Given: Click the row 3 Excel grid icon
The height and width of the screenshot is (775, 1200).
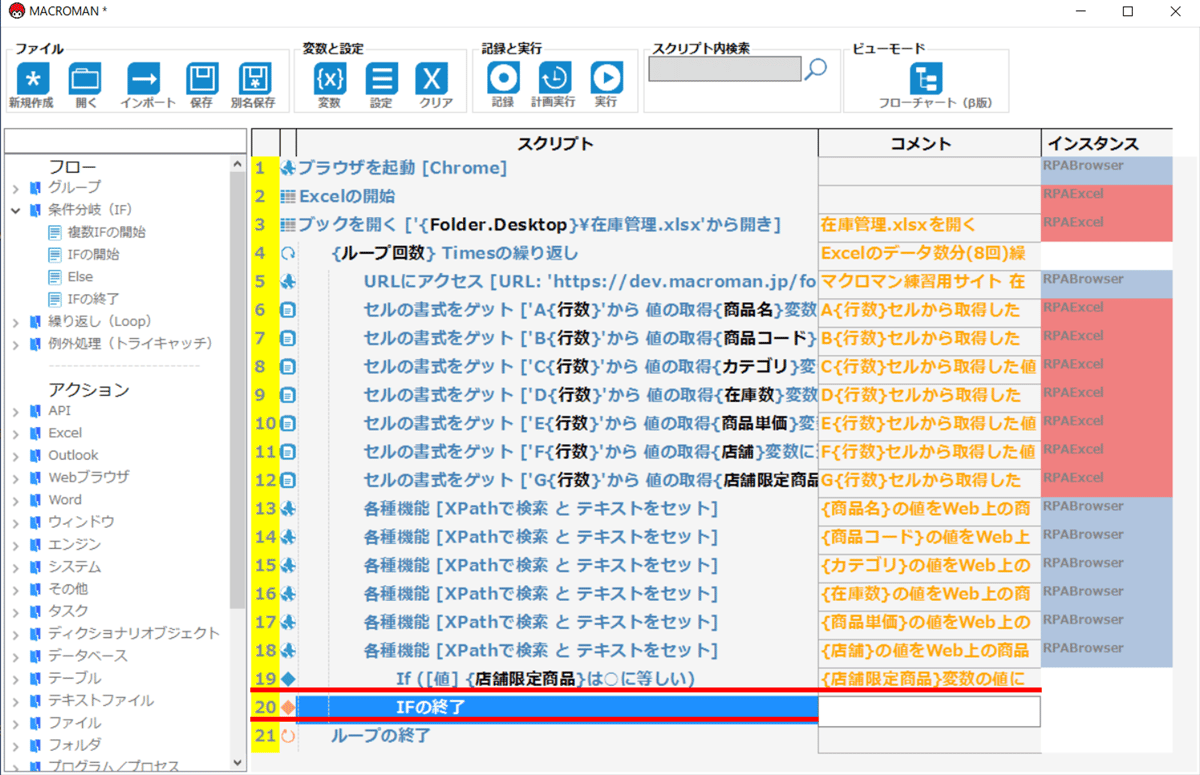Looking at the screenshot, I should [288, 225].
